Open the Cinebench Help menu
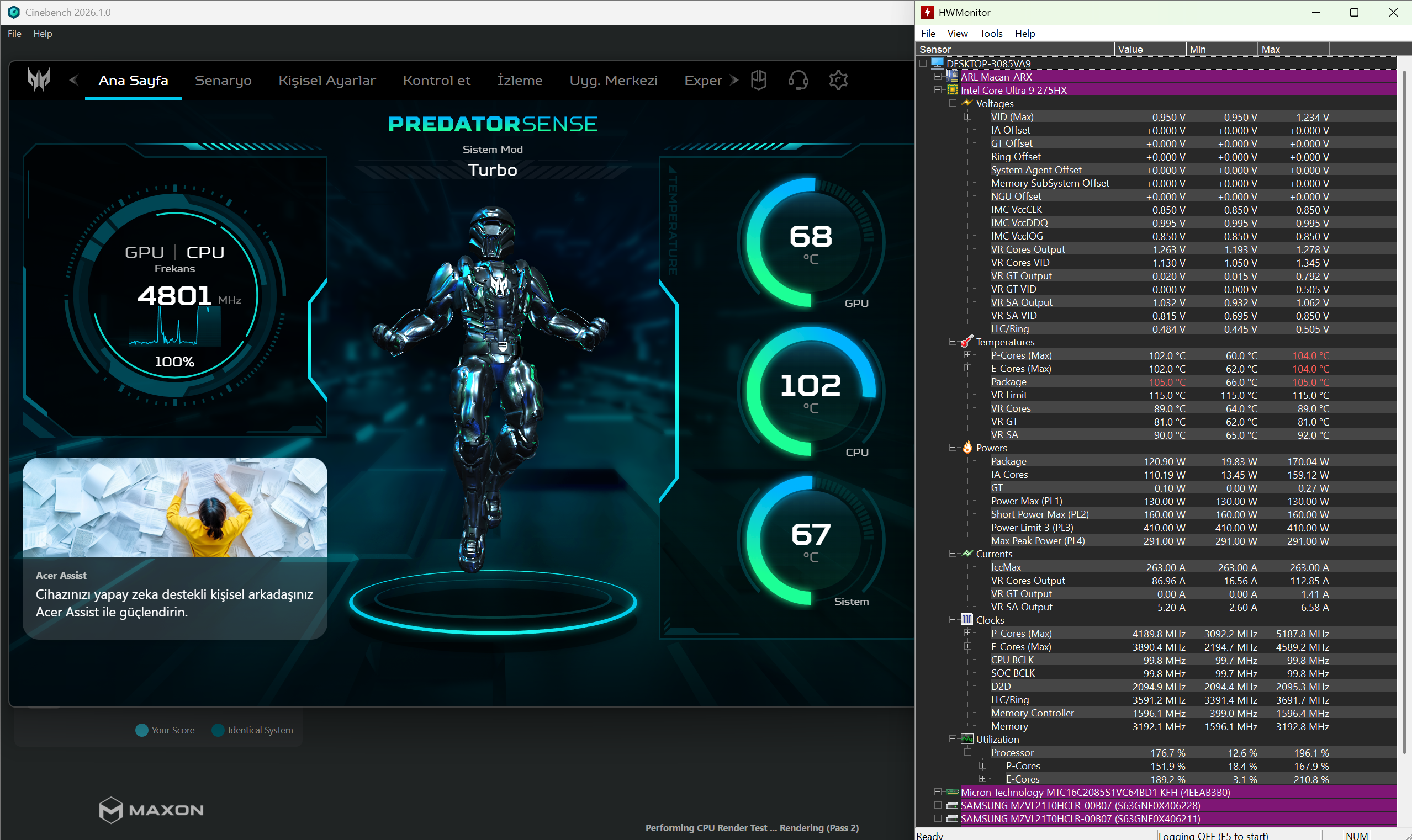This screenshot has height=840, width=1412. (43, 34)
